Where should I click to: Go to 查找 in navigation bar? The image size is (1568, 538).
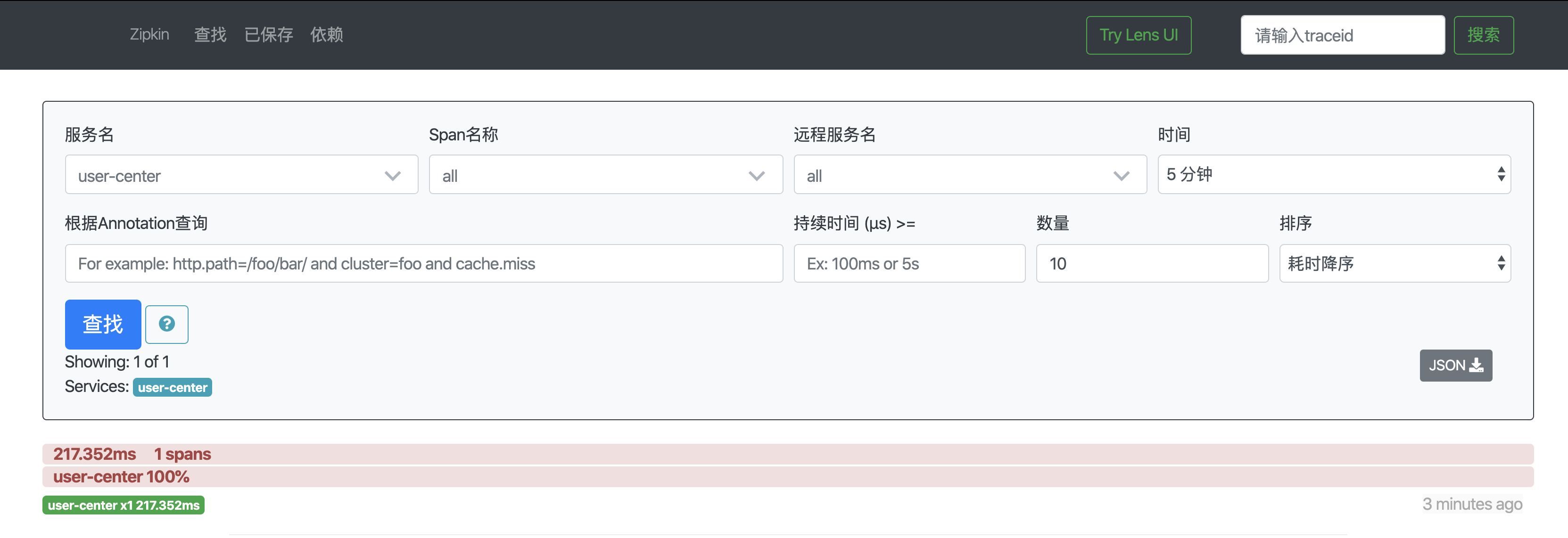pos(210,35)
